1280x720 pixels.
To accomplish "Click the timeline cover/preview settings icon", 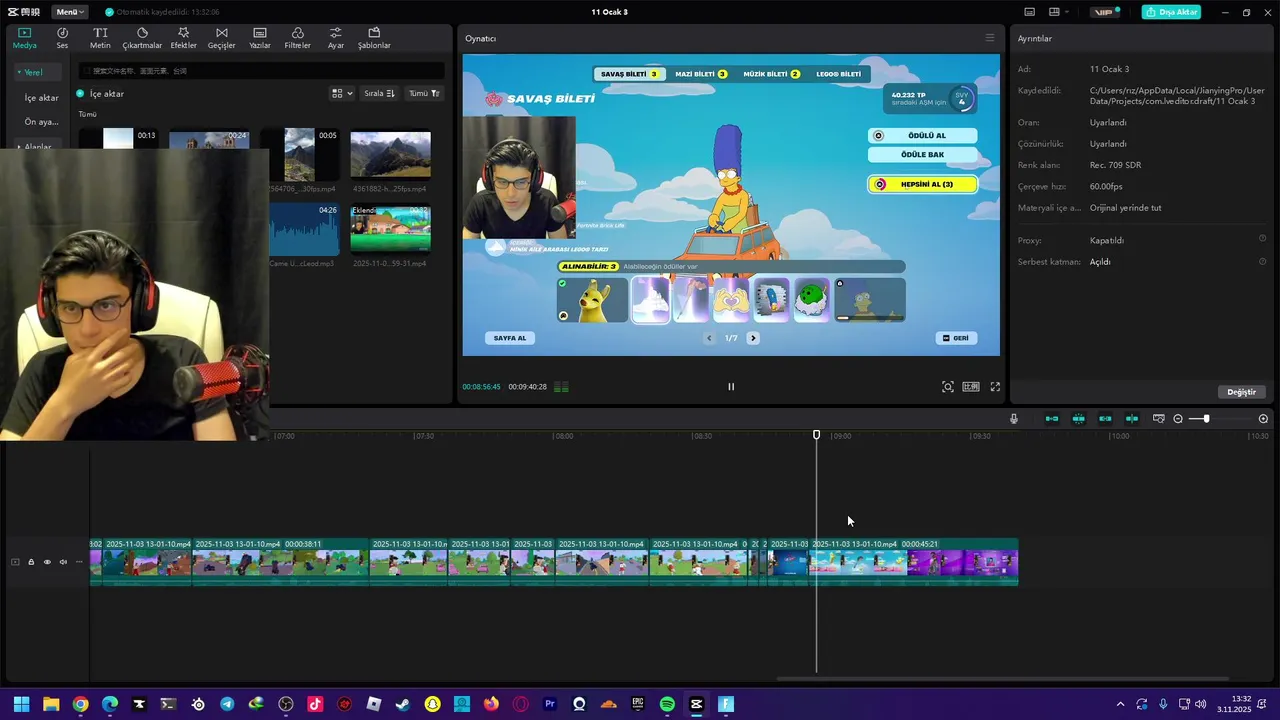I will click(1159, 419).
